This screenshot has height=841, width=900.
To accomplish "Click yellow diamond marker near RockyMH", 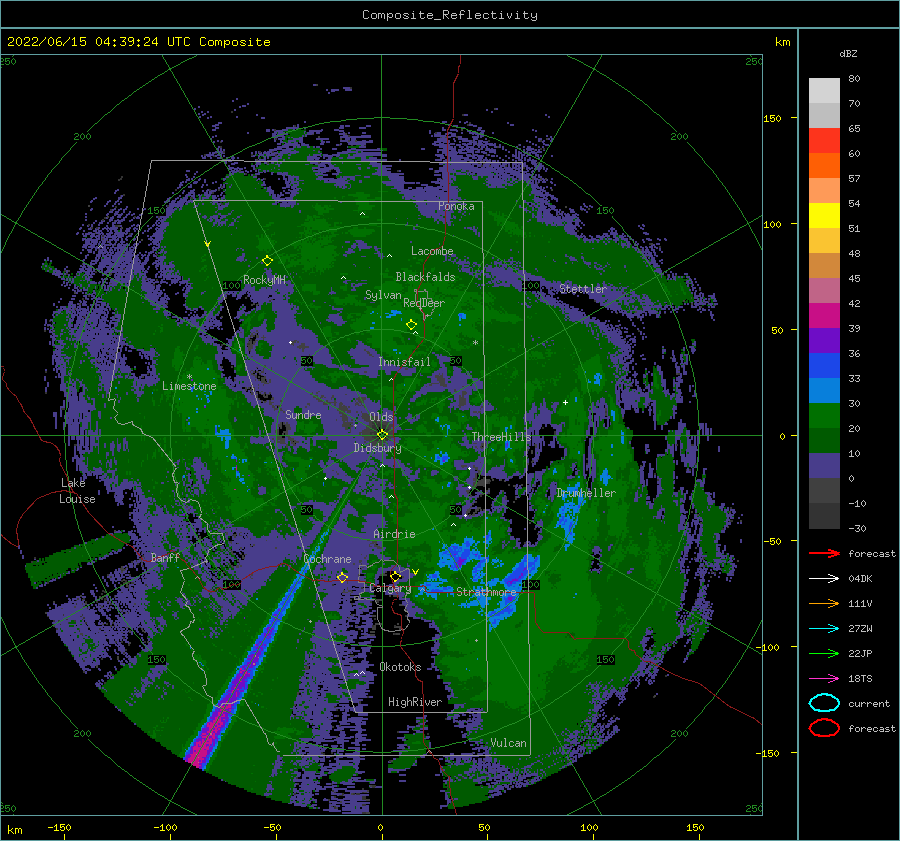I will pos(267,261).
